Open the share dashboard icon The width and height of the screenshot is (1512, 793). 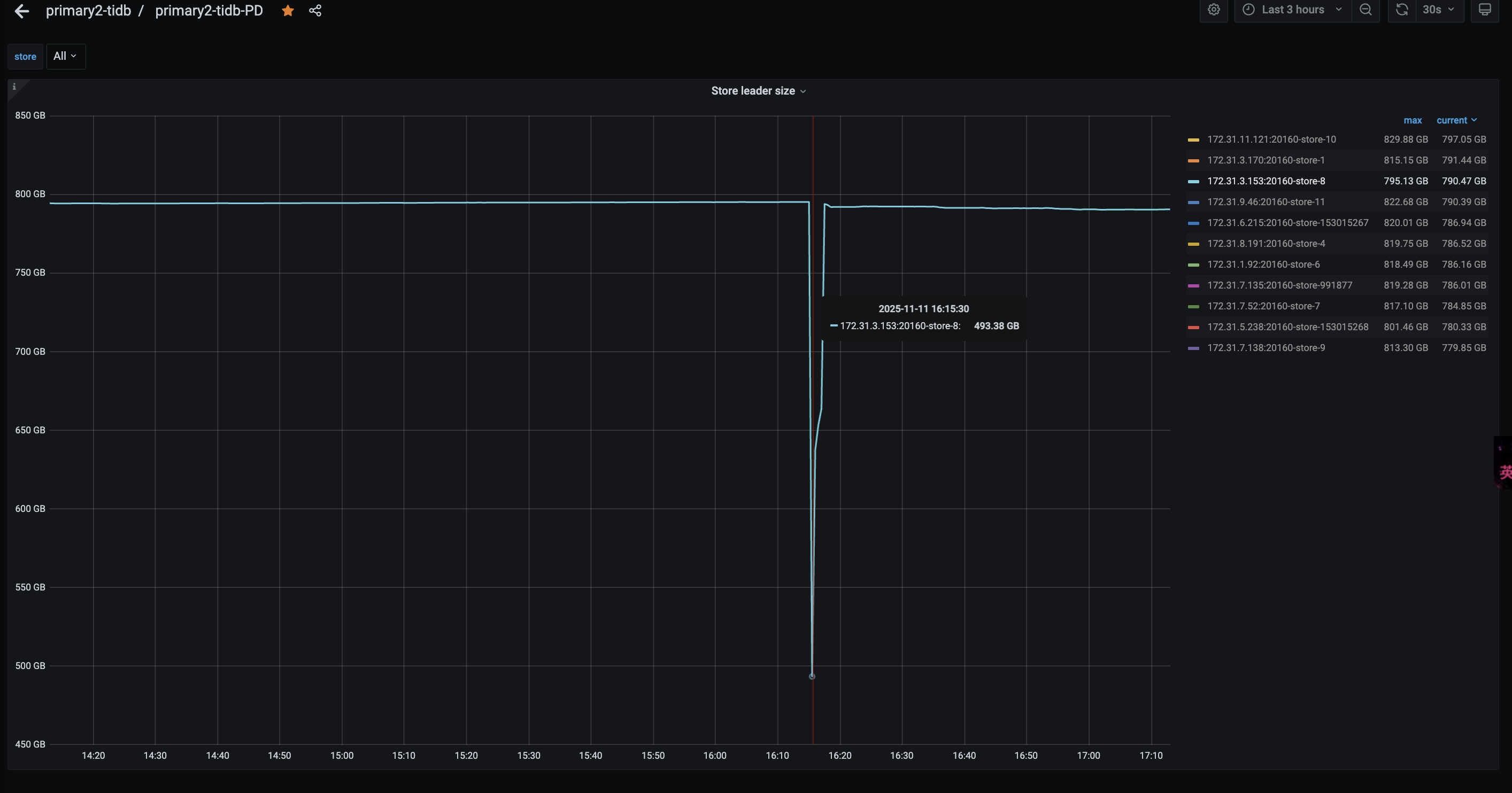[x=315, y=11]
